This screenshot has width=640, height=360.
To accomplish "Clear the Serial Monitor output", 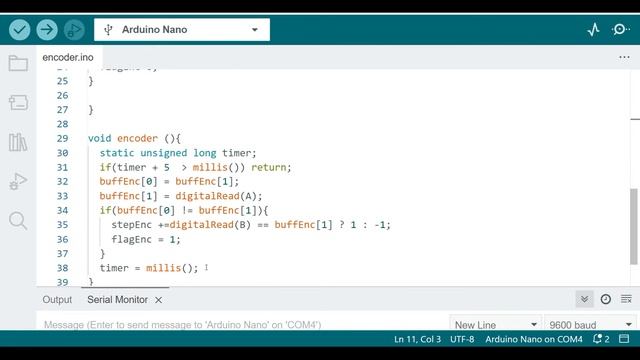I will pyautogui.click(x=626, y=299).
